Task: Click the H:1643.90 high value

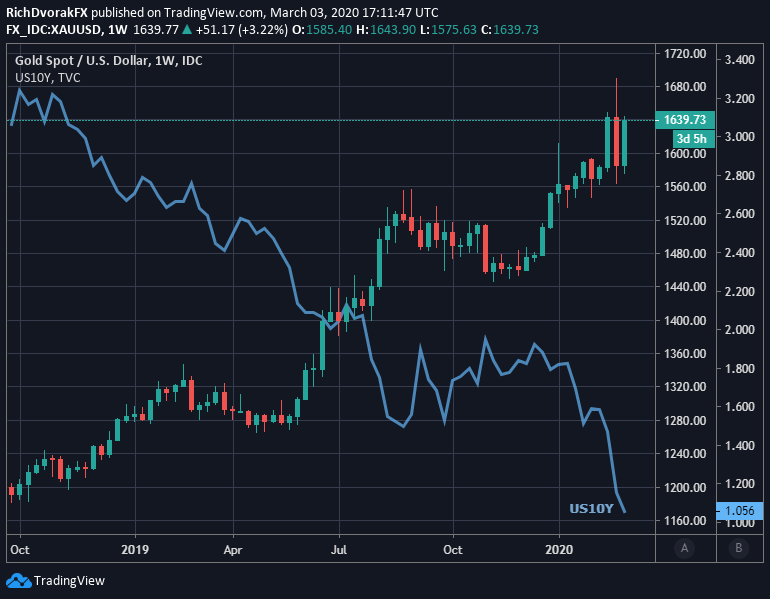Action: coord(386,30)
